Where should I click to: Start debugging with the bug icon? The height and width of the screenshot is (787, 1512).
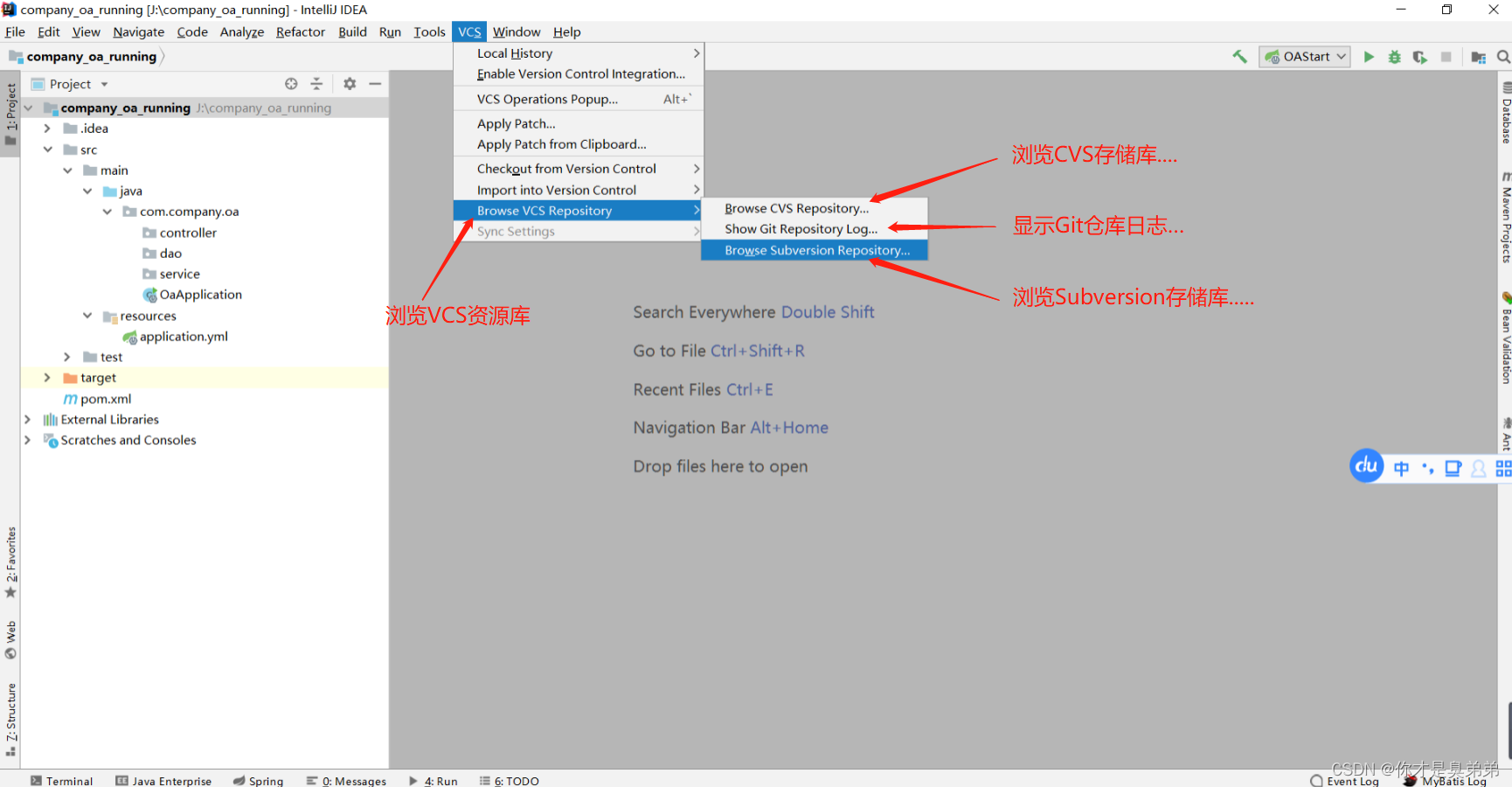click(x=1395, y=57)
